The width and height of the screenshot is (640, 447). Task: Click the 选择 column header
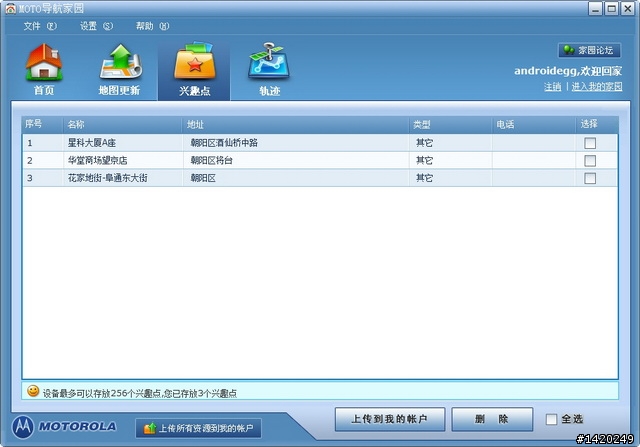point(597,124)
